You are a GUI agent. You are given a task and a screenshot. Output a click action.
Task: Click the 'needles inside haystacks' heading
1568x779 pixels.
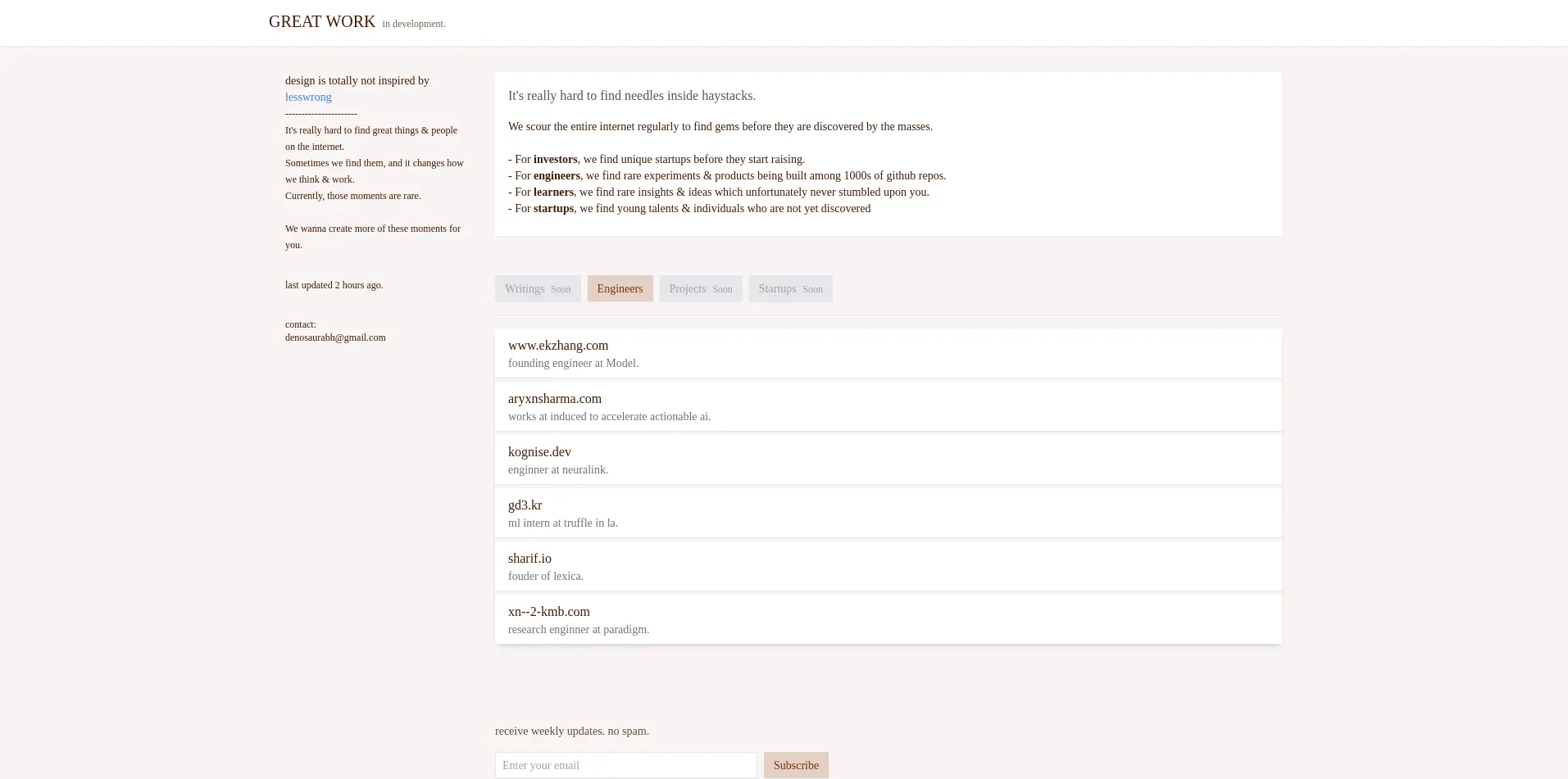(631, 96)
